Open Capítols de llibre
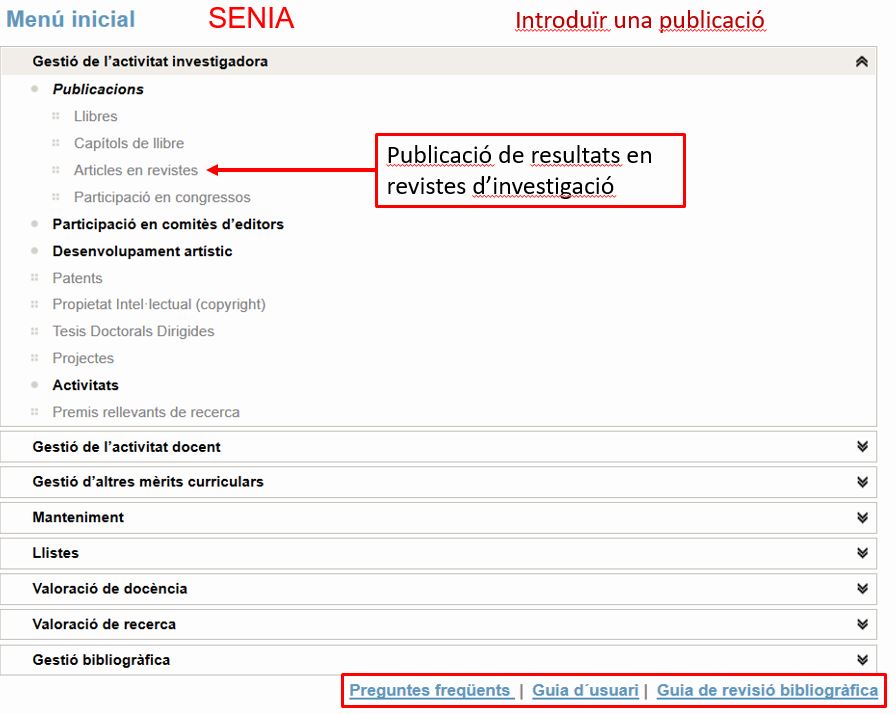896x714 pixels. click(129, 143)
